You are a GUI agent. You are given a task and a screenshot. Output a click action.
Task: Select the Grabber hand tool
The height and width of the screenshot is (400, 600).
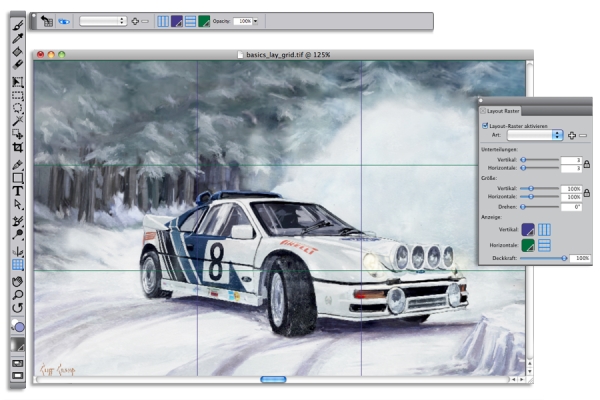[x=18, y=282]
